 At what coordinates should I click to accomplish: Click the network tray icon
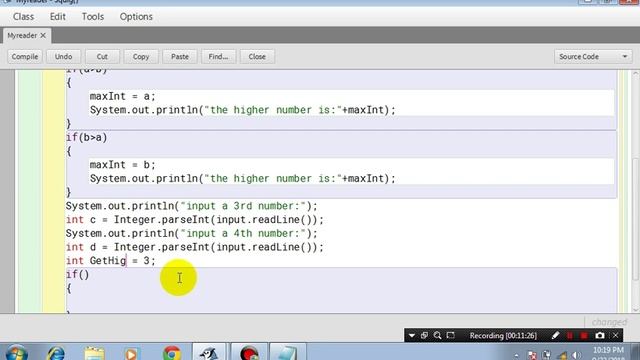[562, 356]
